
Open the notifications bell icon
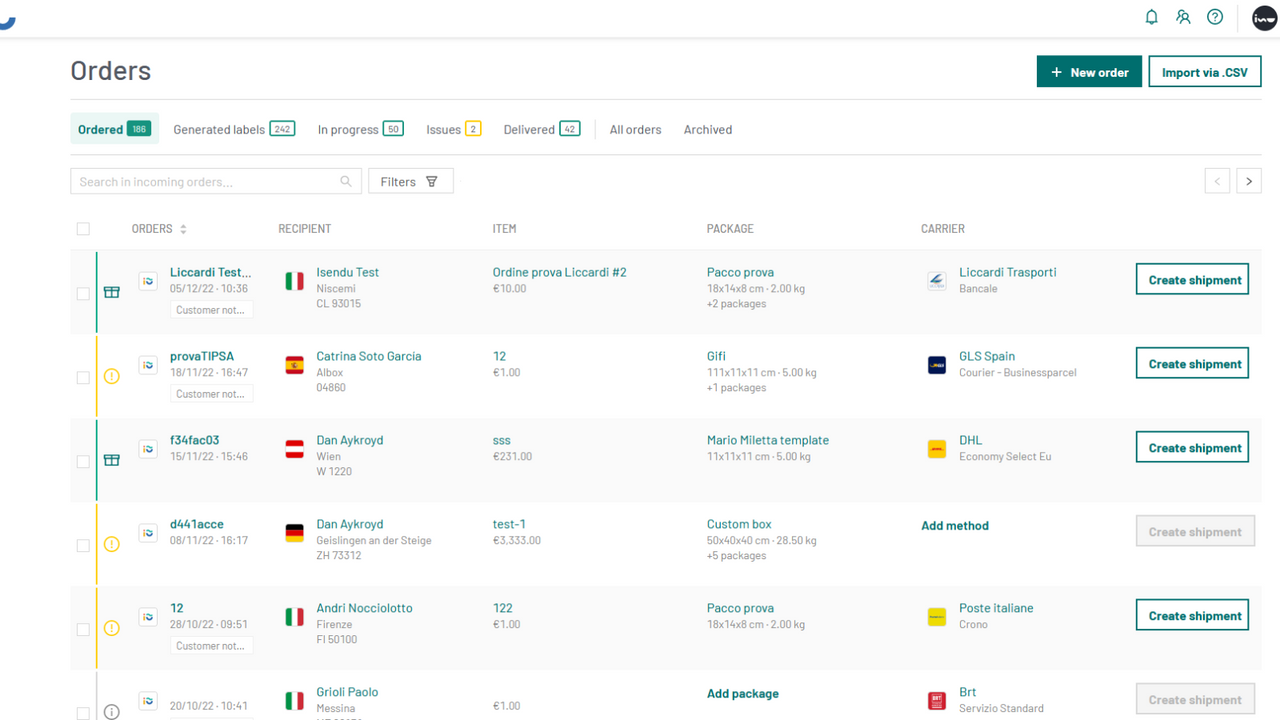click(x=1151, y=17)
